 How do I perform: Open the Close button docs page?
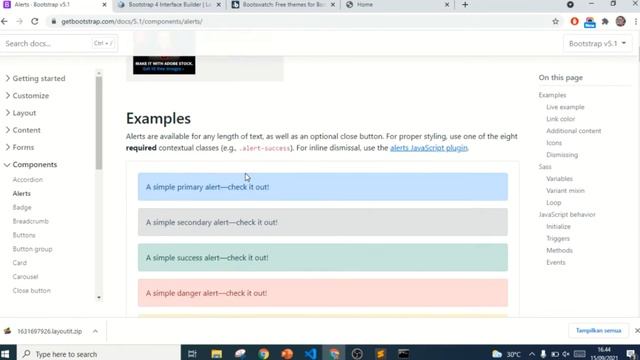tap(31, 291)
